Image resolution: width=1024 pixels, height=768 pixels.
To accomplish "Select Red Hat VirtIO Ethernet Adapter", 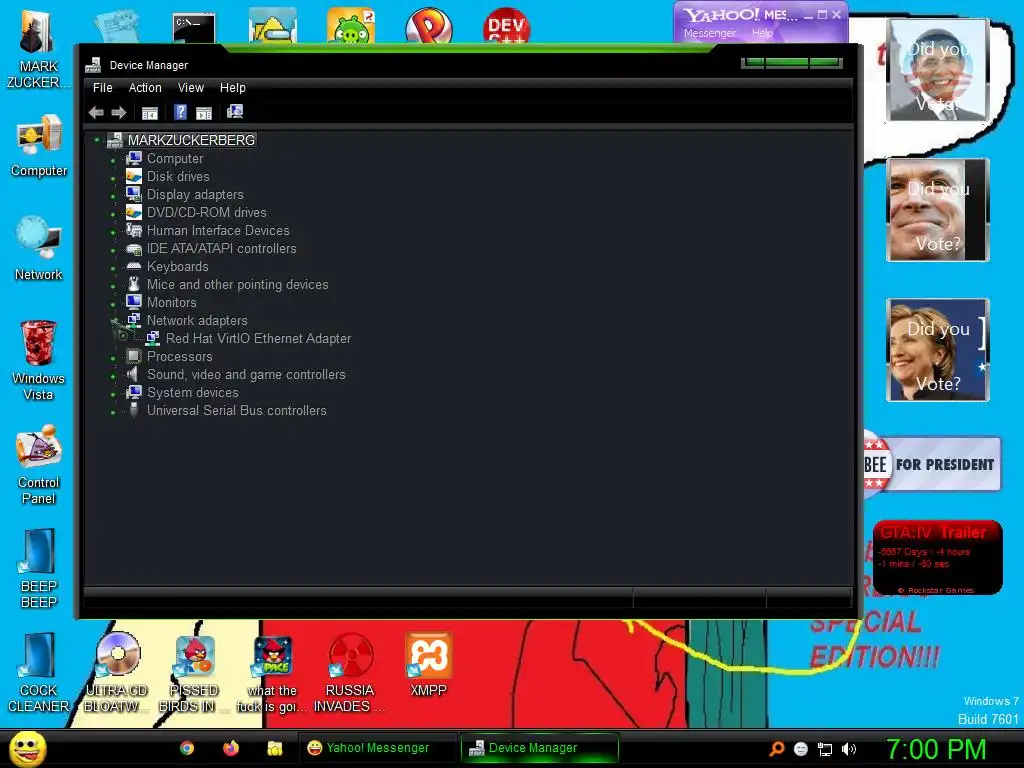I will (258, 338).
